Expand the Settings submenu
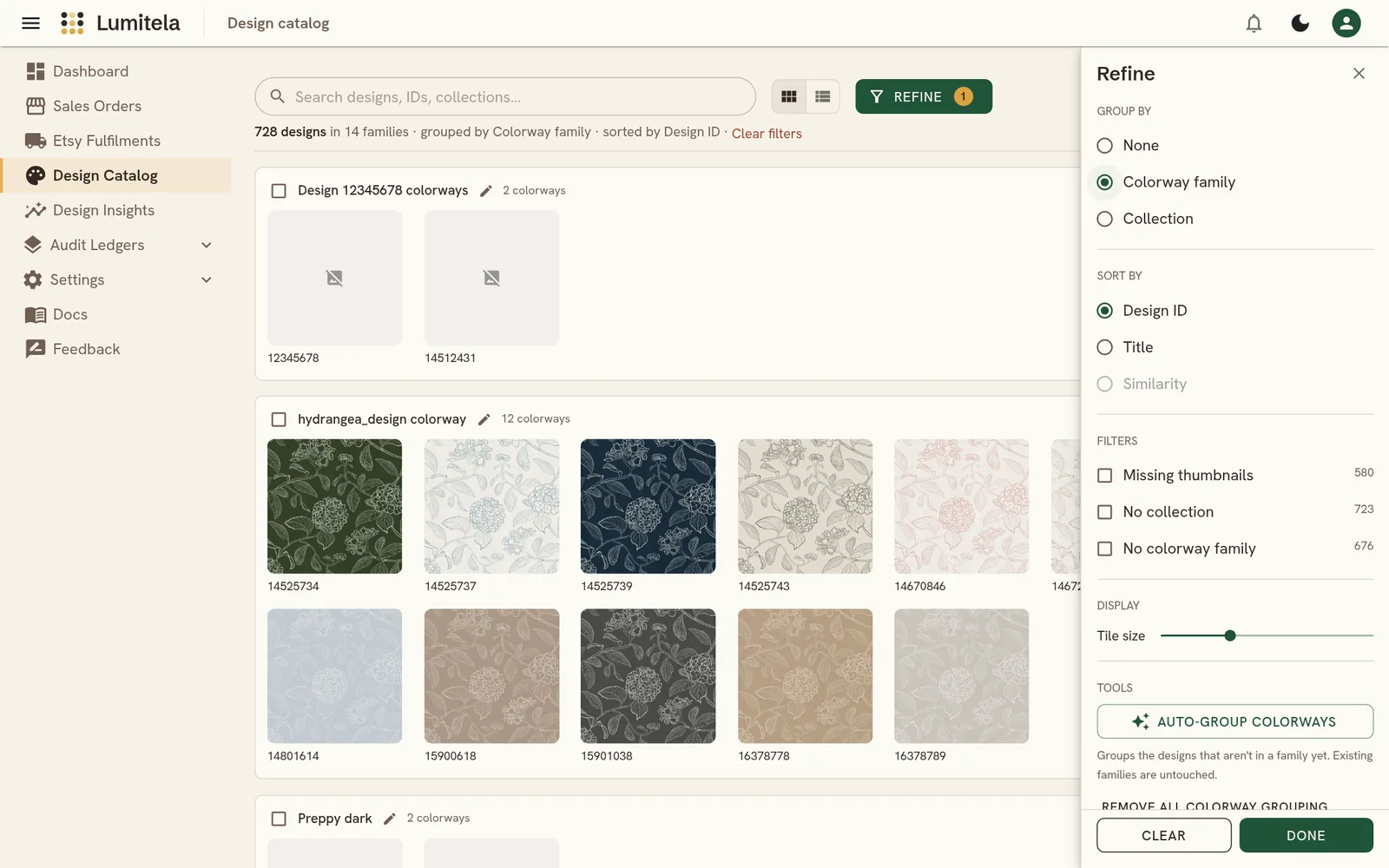 click(207, 279)
